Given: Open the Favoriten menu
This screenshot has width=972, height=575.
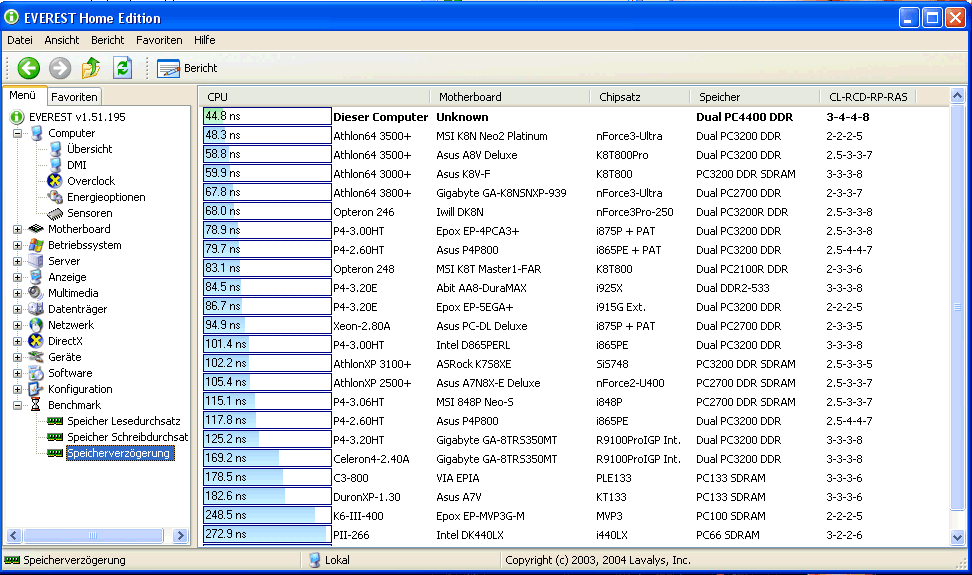Looking at the screenshot, I should point(159,40).
